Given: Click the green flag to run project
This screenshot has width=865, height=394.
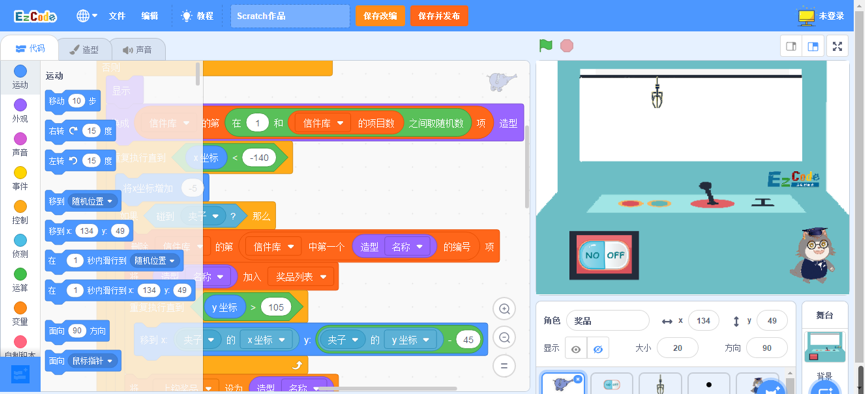Looking at the screenshot, I should [546, 46].
